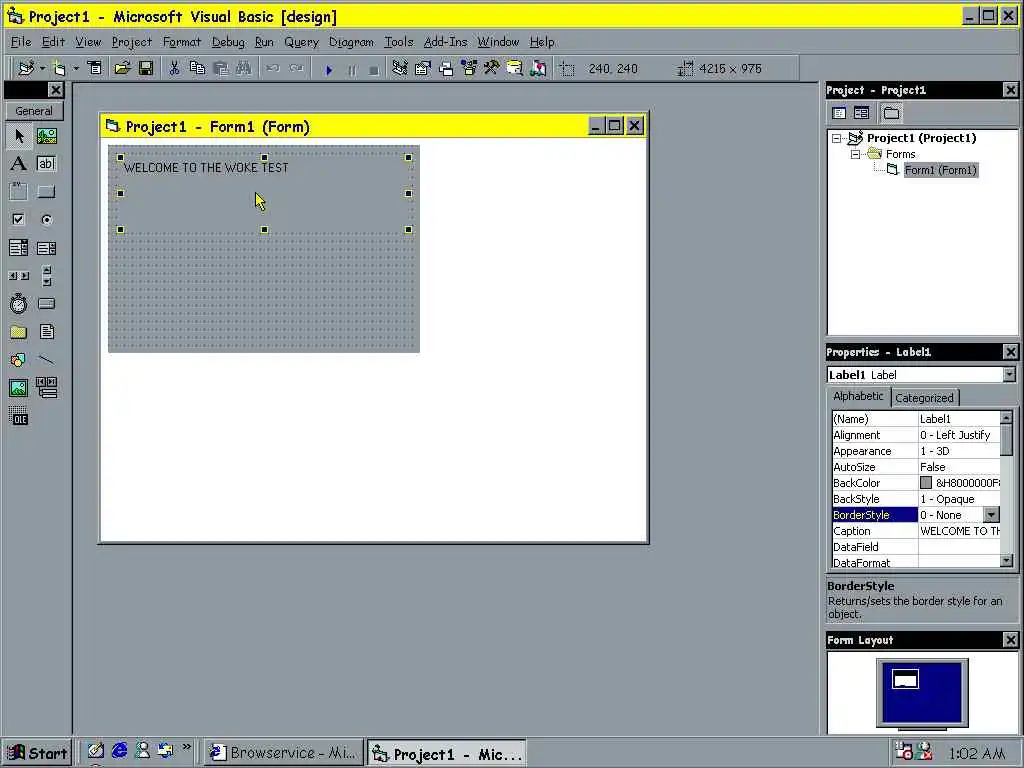This screenshot has height=768, width=1024.
Task: Click the Open Project folder icon
Action: pos(122,68)
